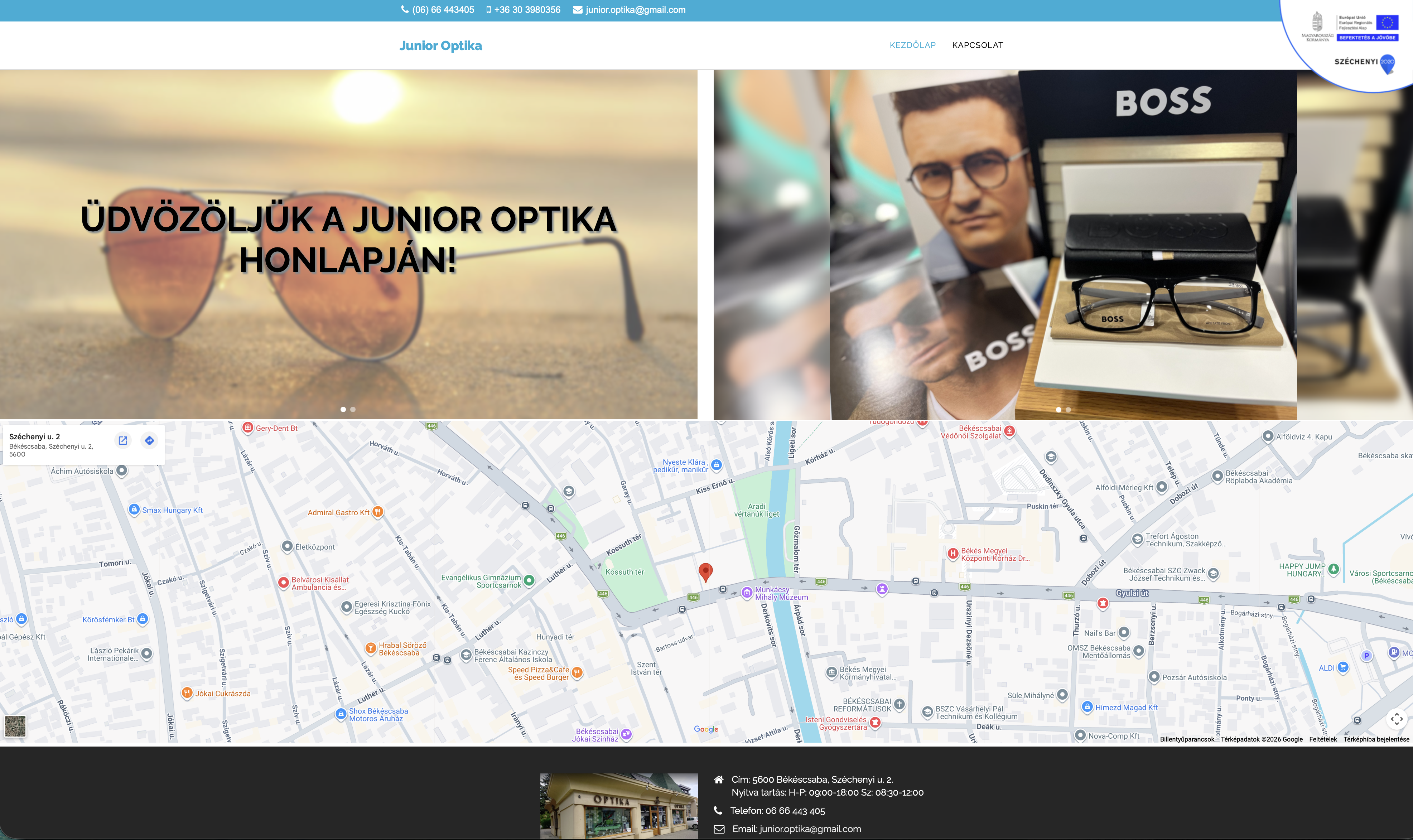Show first slide of the BOSS carousel
The image size is (1413, 840).
(x=1058, y=410)
